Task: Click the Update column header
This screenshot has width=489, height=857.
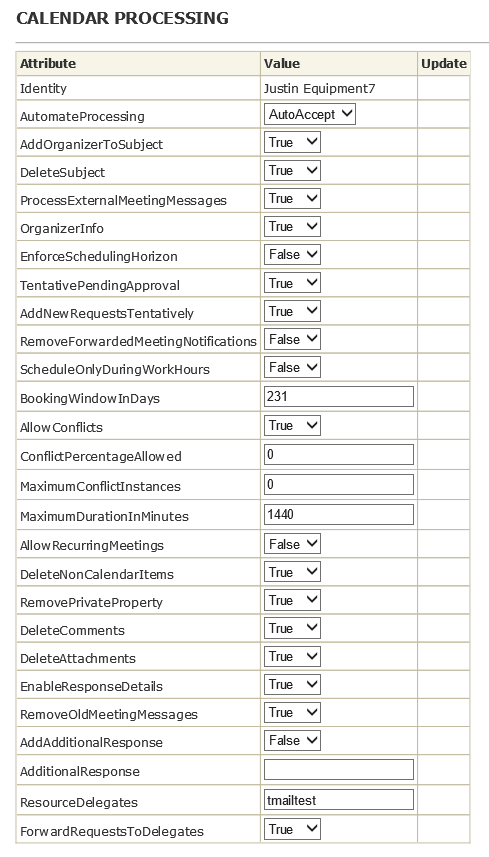Action: (444, 63)
